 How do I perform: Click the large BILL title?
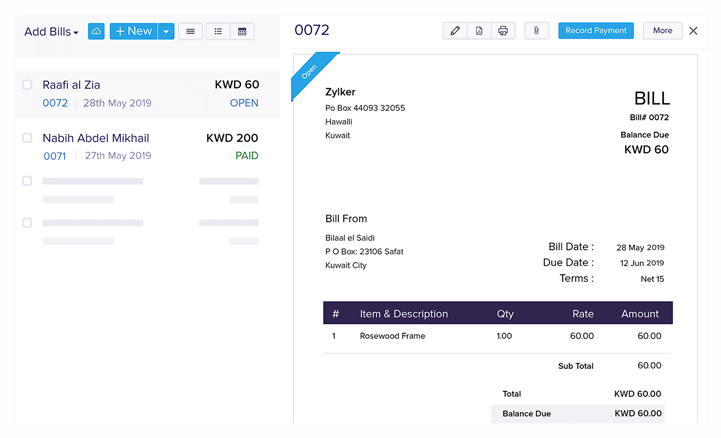(x=652, y=98)
